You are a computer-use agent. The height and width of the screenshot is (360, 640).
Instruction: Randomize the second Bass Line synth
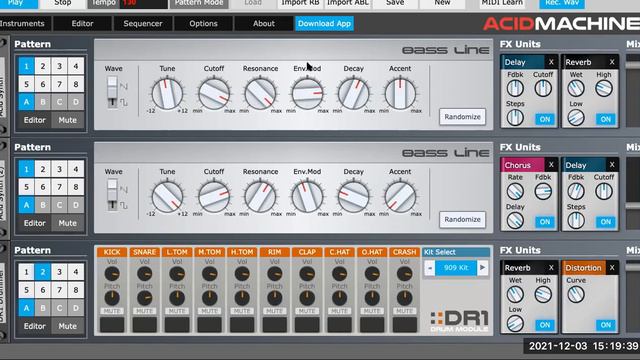462,220
